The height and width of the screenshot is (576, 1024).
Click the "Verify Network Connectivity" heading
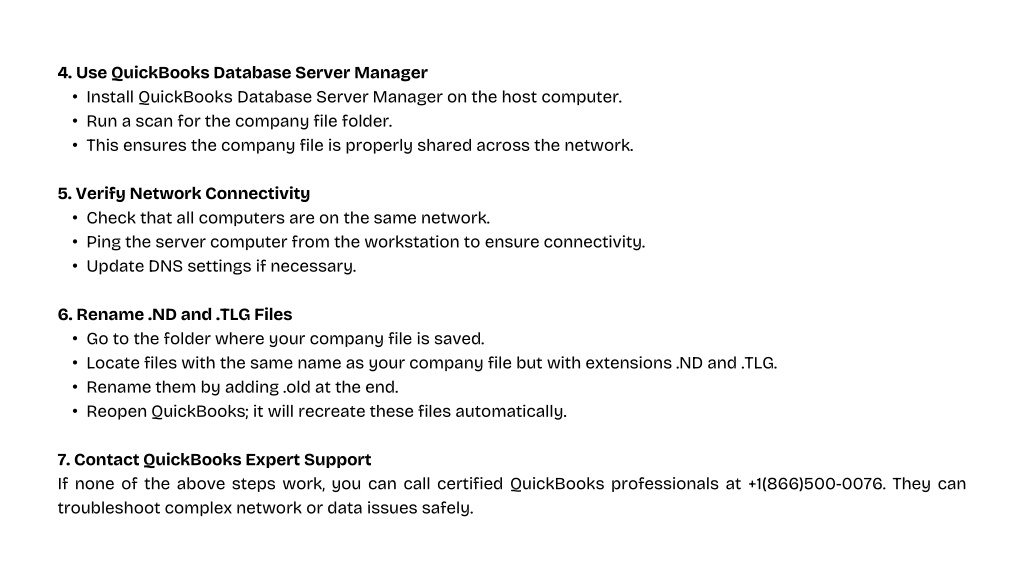tap(184, 193)
